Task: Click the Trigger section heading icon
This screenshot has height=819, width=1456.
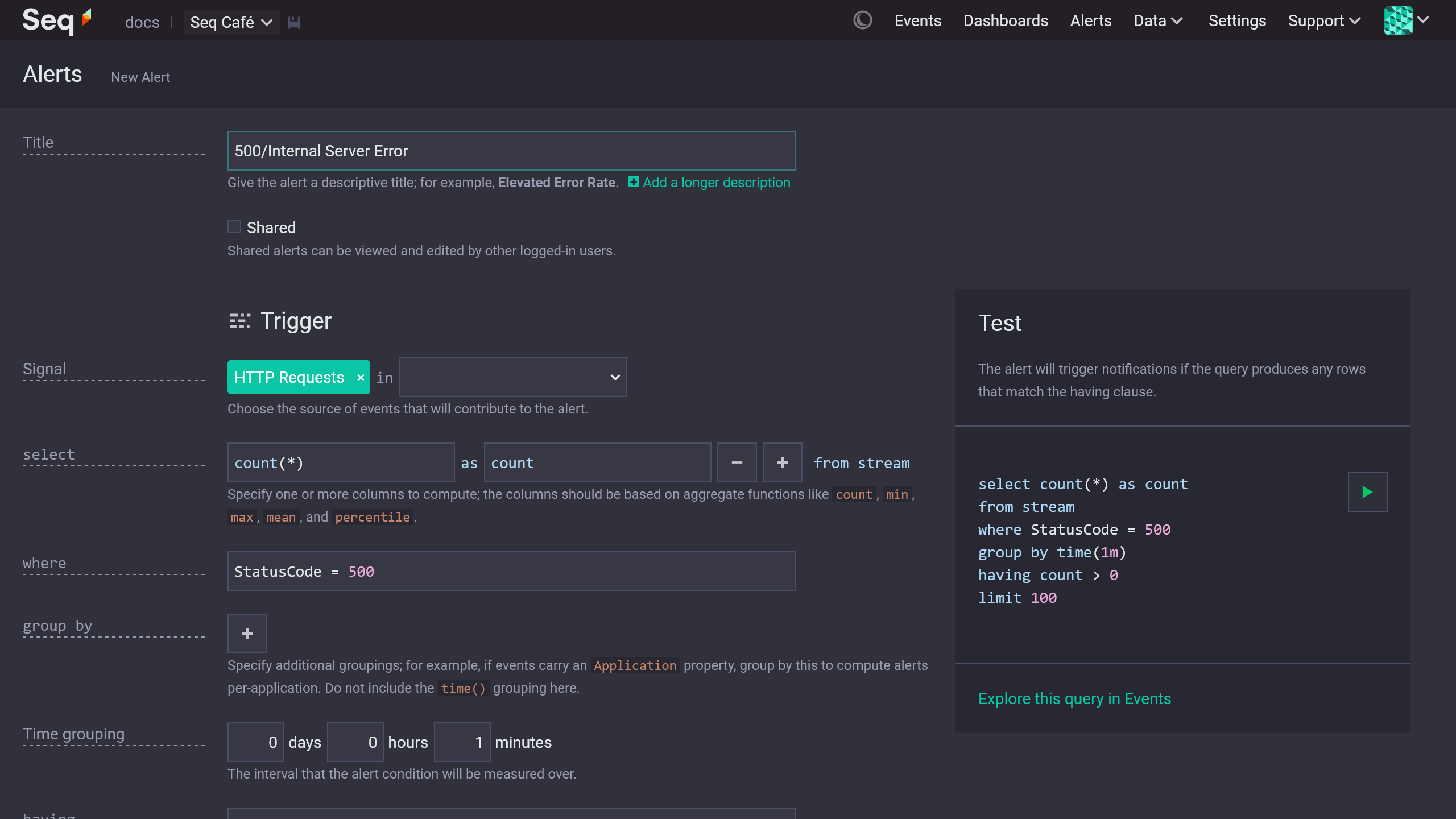Action: point(239,321)
